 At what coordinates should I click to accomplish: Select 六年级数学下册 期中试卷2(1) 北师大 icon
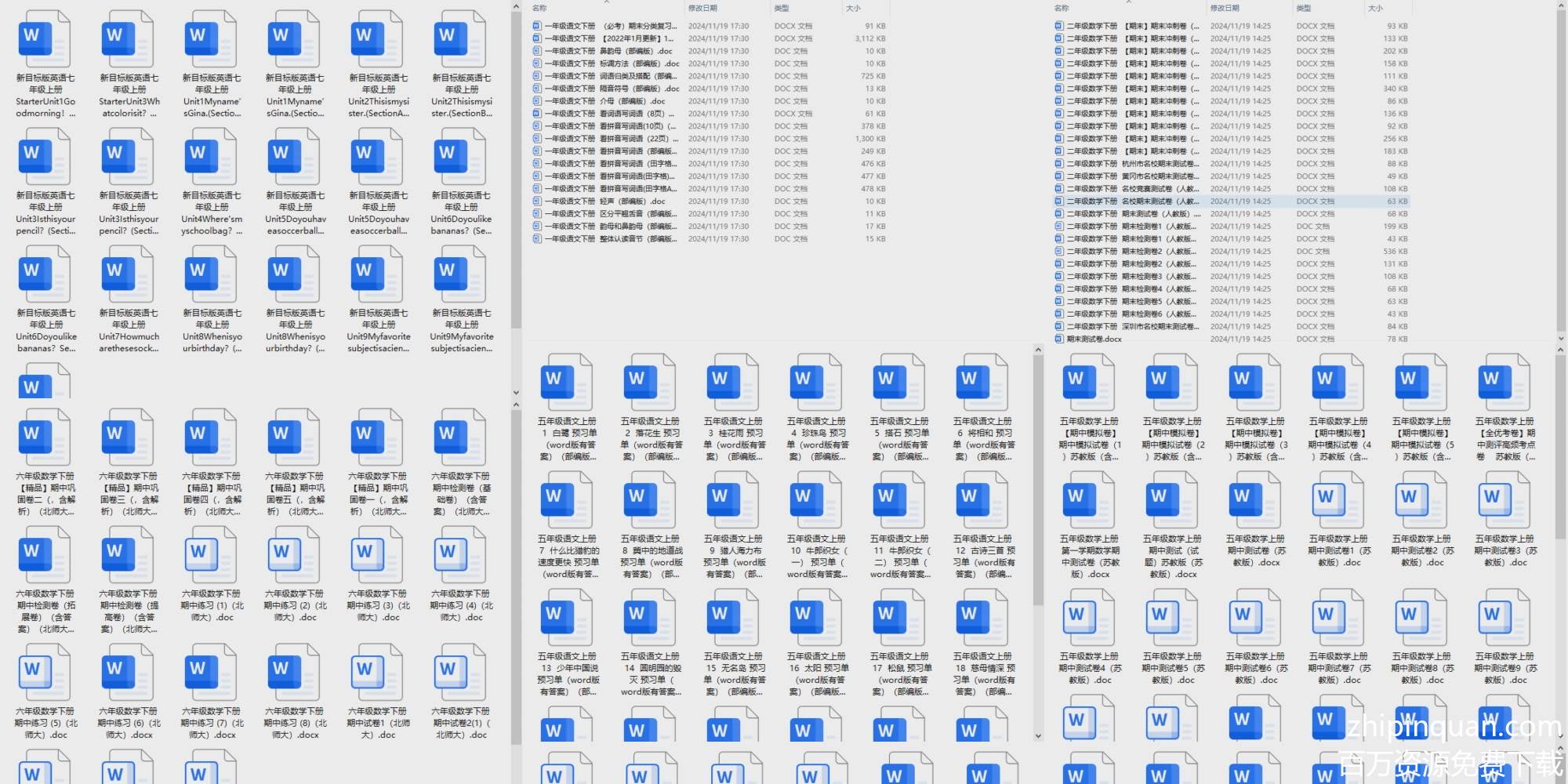pos(461,673)
